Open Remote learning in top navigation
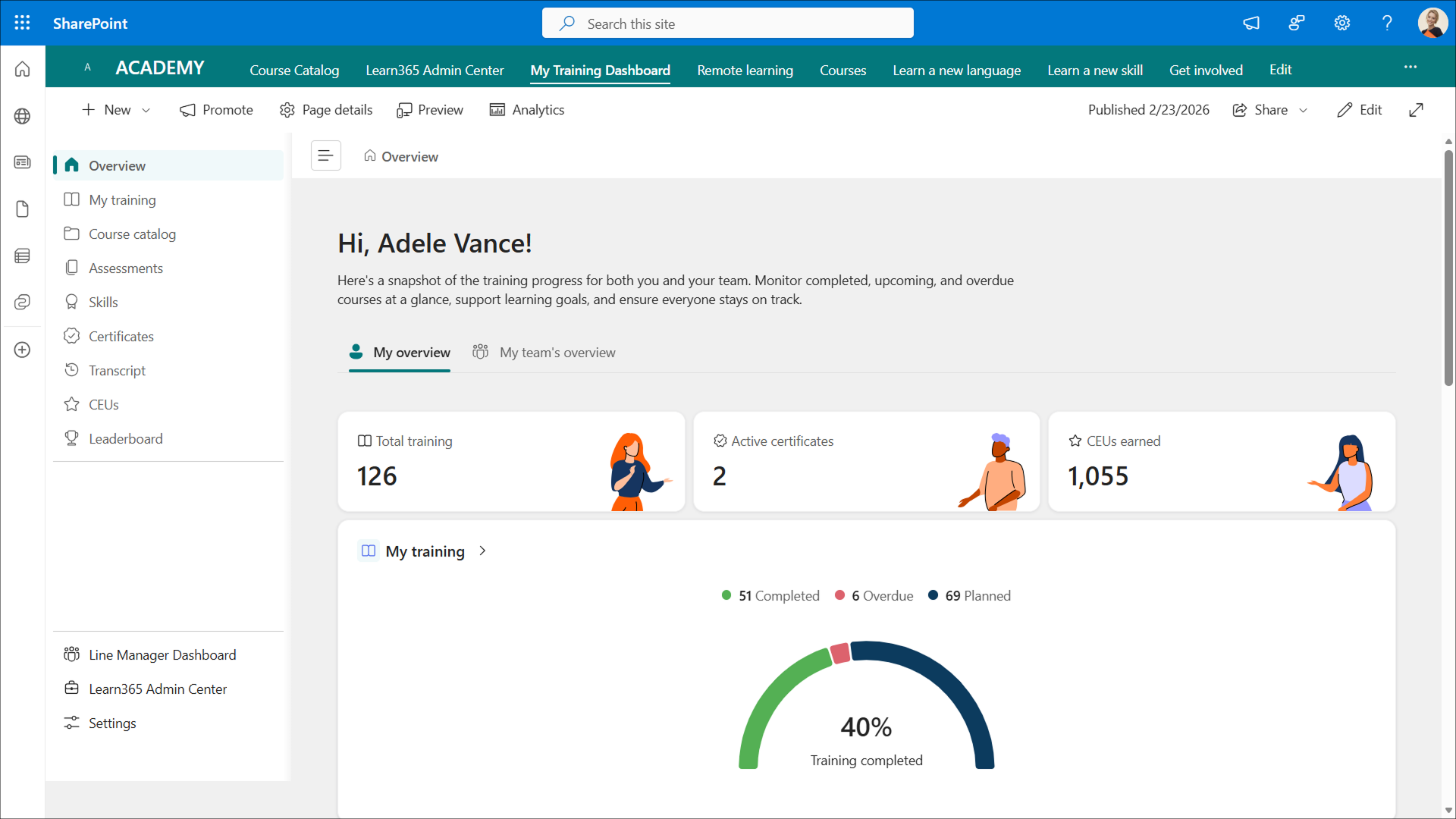This screenshot has height=819, width=1456. tap(745, 70)
